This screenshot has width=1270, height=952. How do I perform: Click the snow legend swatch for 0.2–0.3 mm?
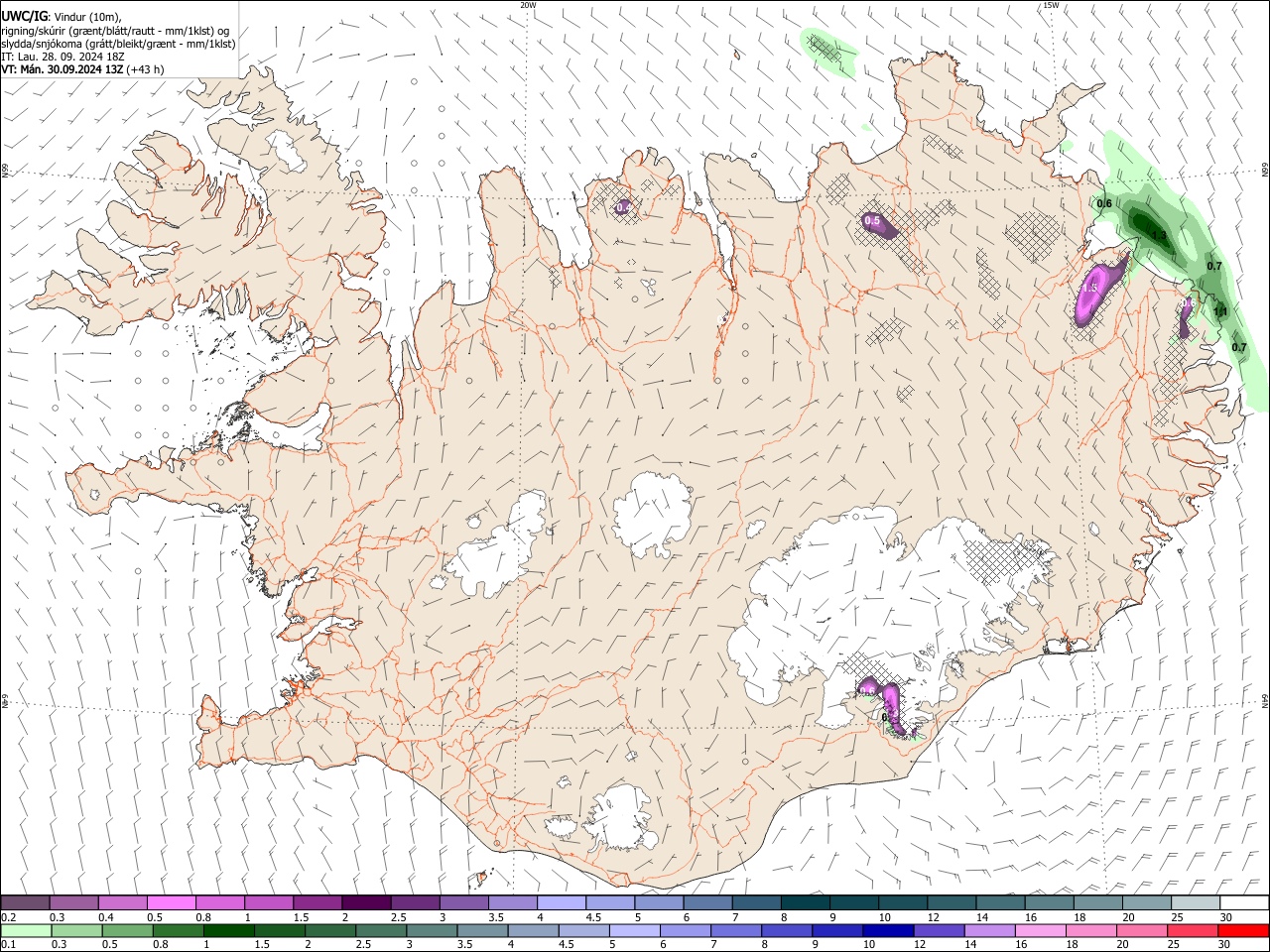(26, 902)
